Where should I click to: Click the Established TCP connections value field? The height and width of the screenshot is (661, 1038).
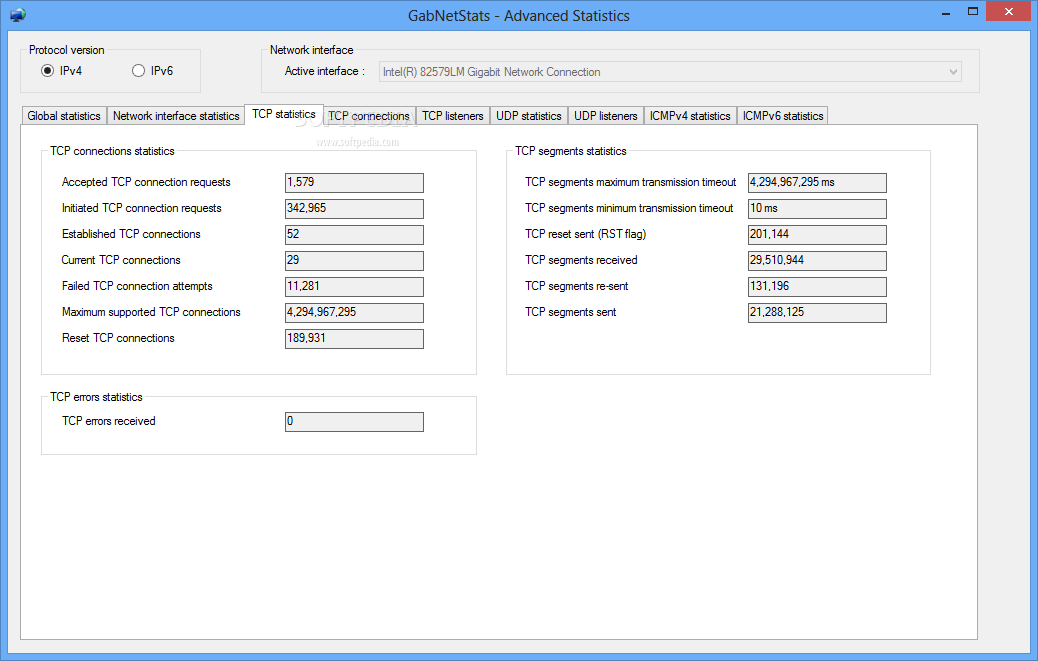pyautogui.click(x=354, y=234)
